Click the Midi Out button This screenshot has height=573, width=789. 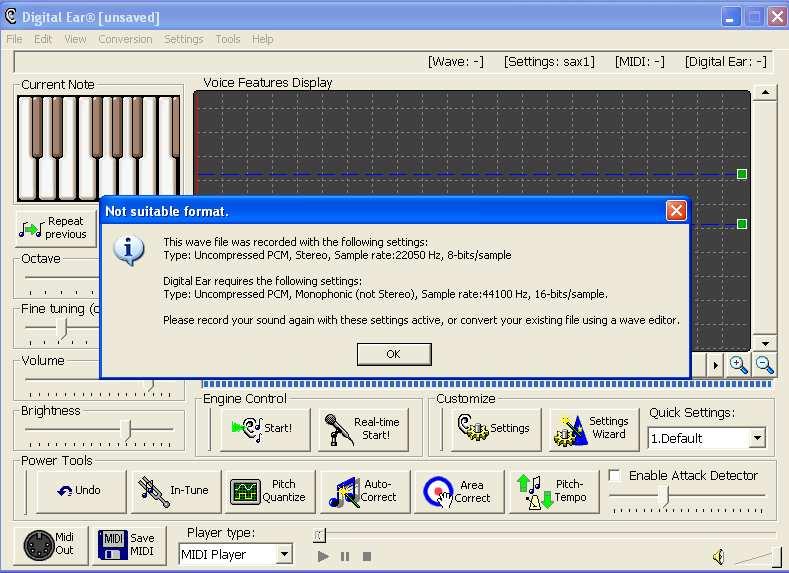[50, 544]
